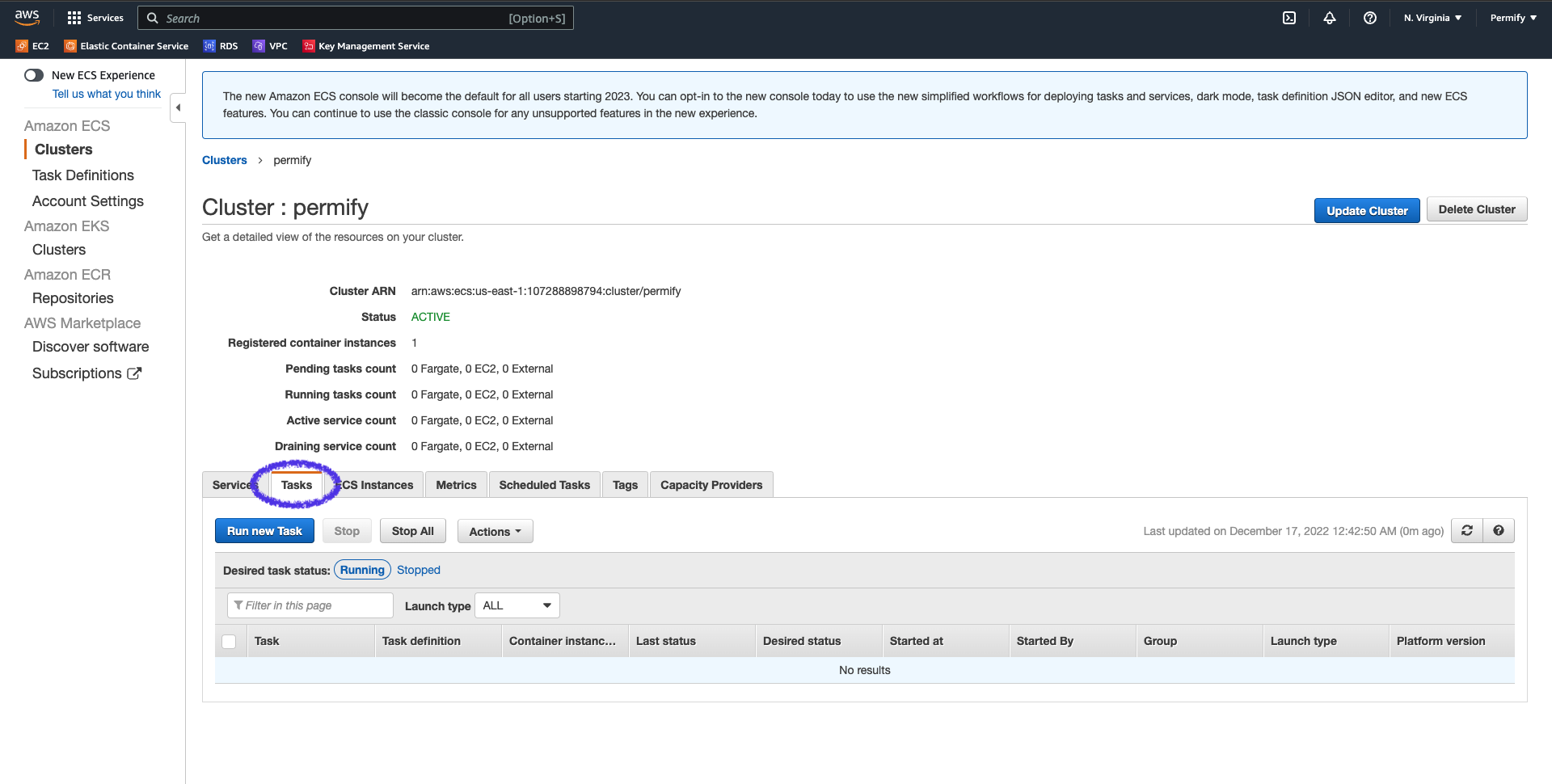
Task: Open the Metrics tab
Action: coord(456,485)
